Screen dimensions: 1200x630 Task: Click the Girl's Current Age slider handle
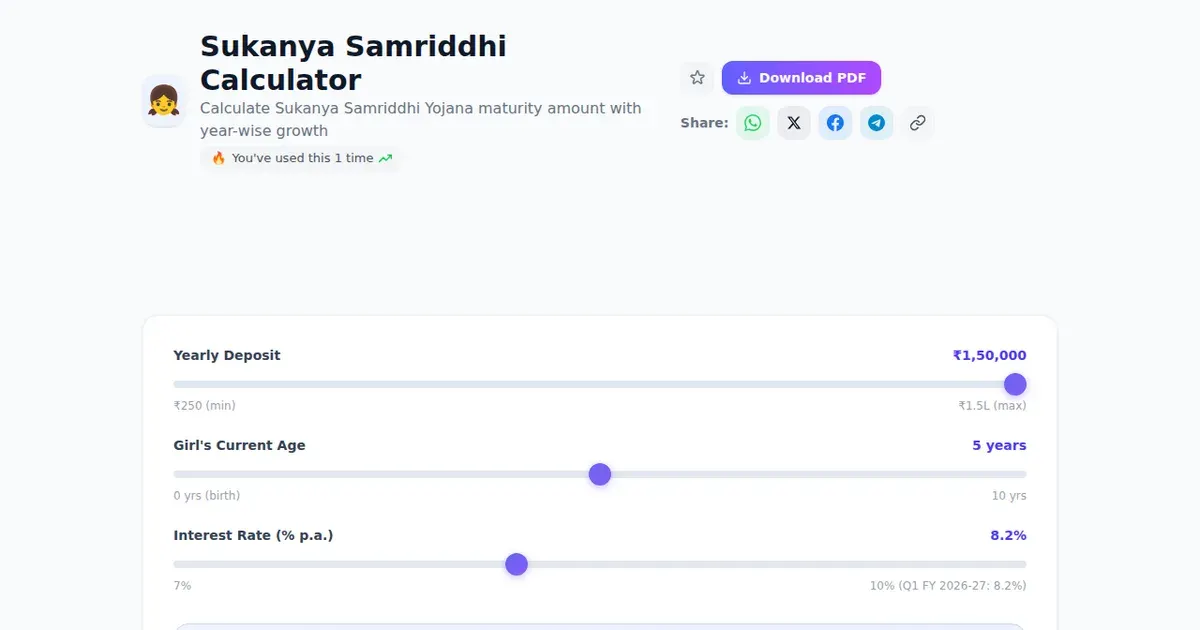pyautogui.click(x=600, y=474)
